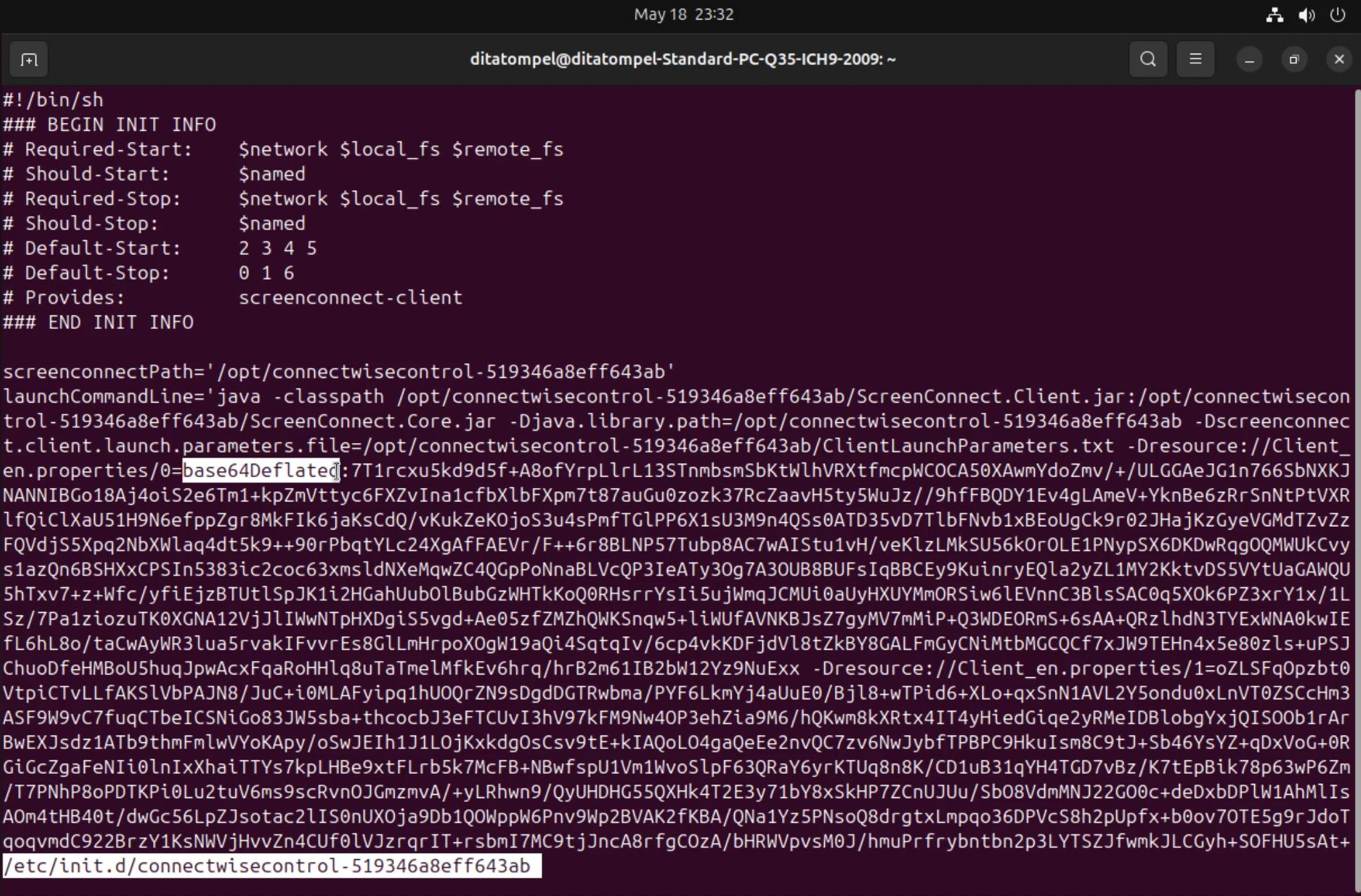Click screenconnect-client in Provides line
The width and height of the screenshot is (1361, 896).
(x=350, y=298)
